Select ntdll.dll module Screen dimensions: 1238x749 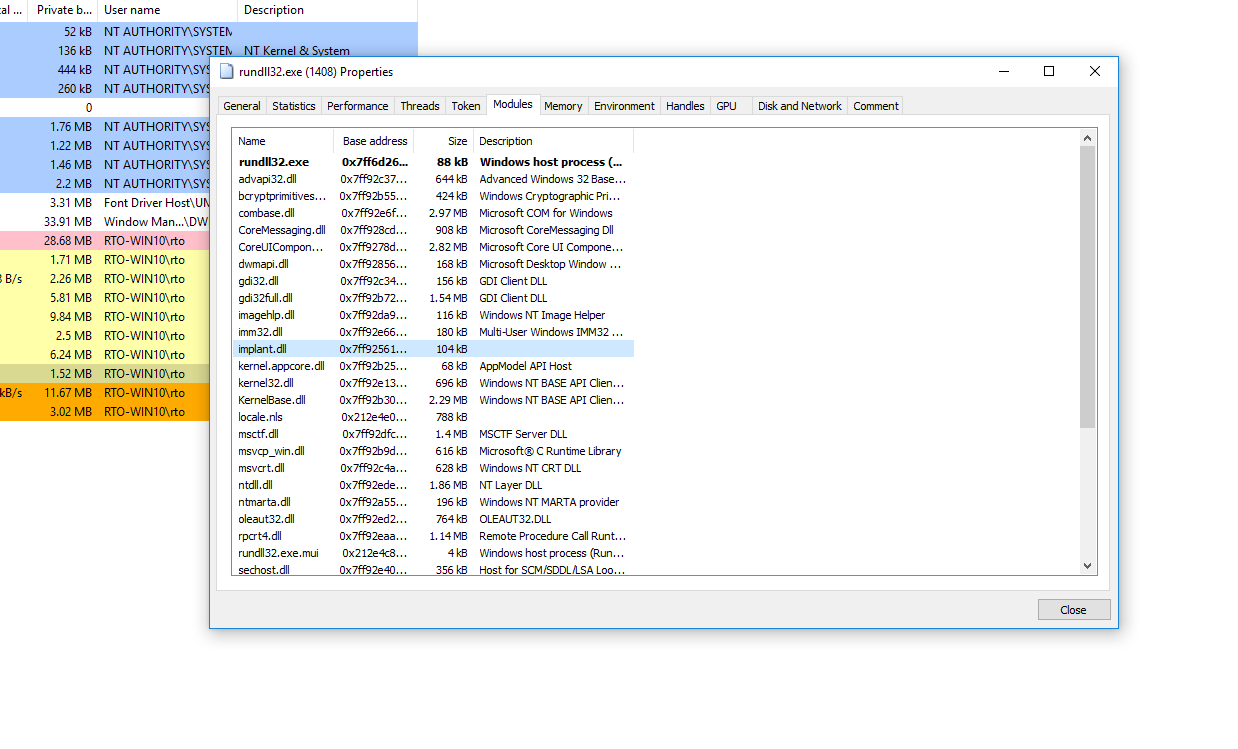pyautogui.click(x=433, y=485)
